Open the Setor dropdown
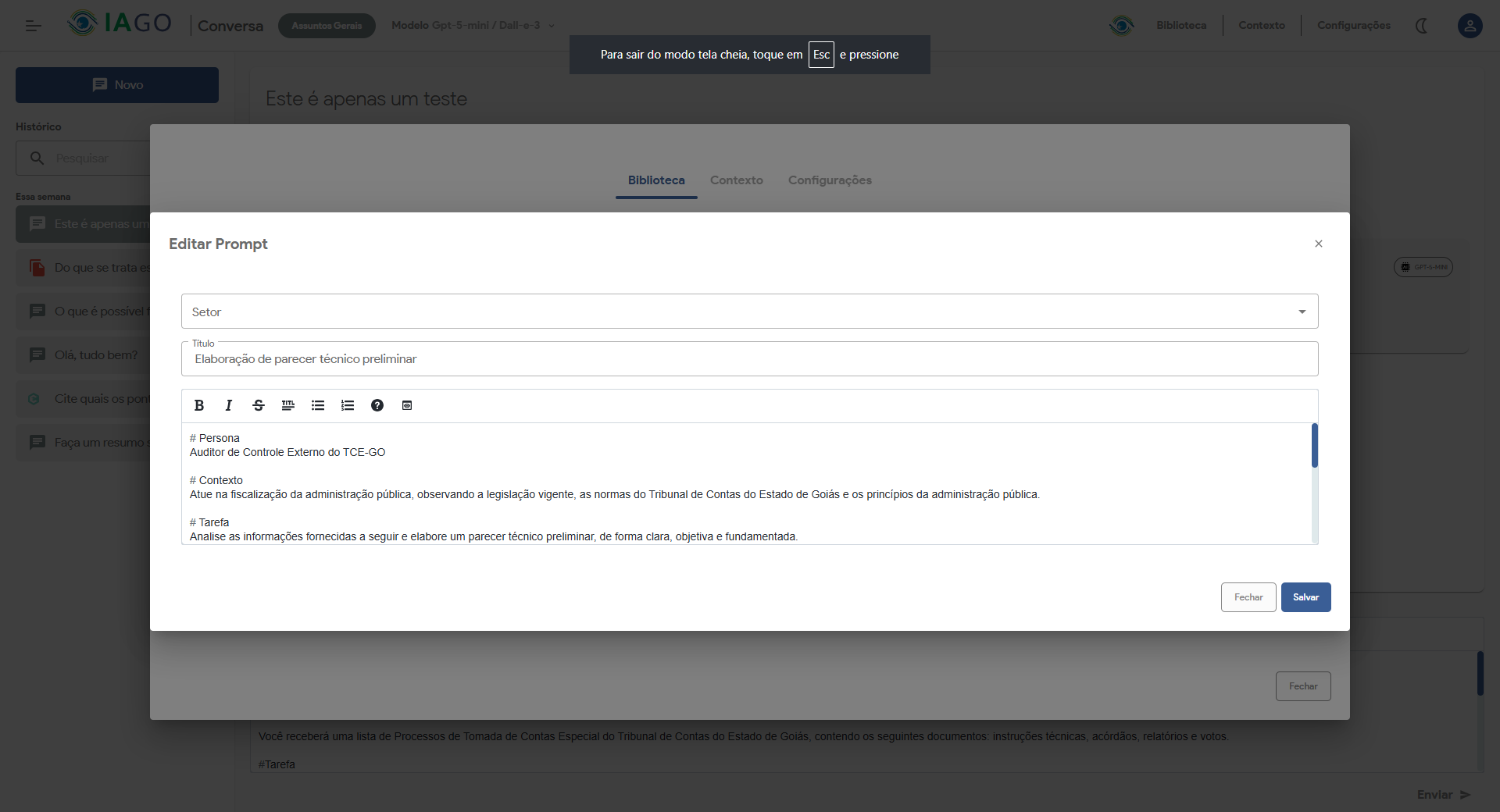The image size is (1500, 812). click(749, 312)
